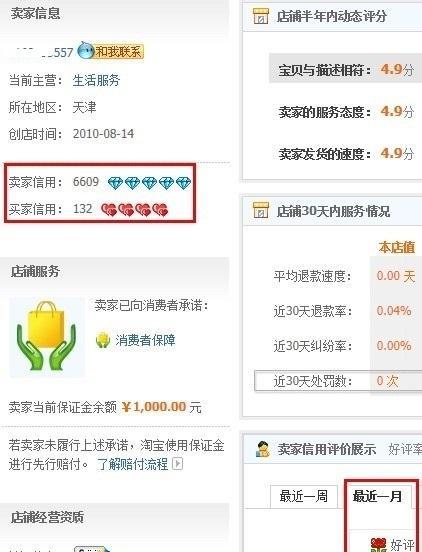Click the small yellow consumer protection icon
The width and height of the screenshot is (422, 552).
click(103, 340)
